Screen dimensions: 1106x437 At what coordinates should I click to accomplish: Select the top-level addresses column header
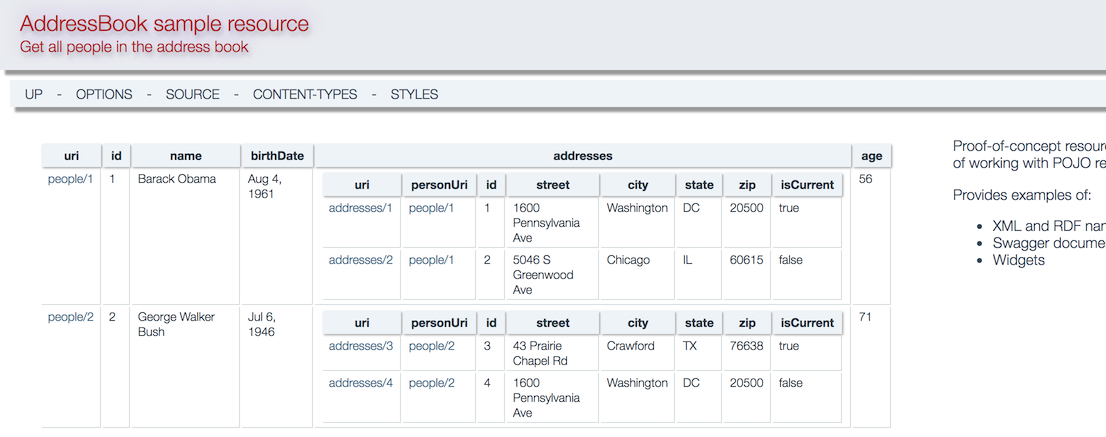[x=582, y=156]
